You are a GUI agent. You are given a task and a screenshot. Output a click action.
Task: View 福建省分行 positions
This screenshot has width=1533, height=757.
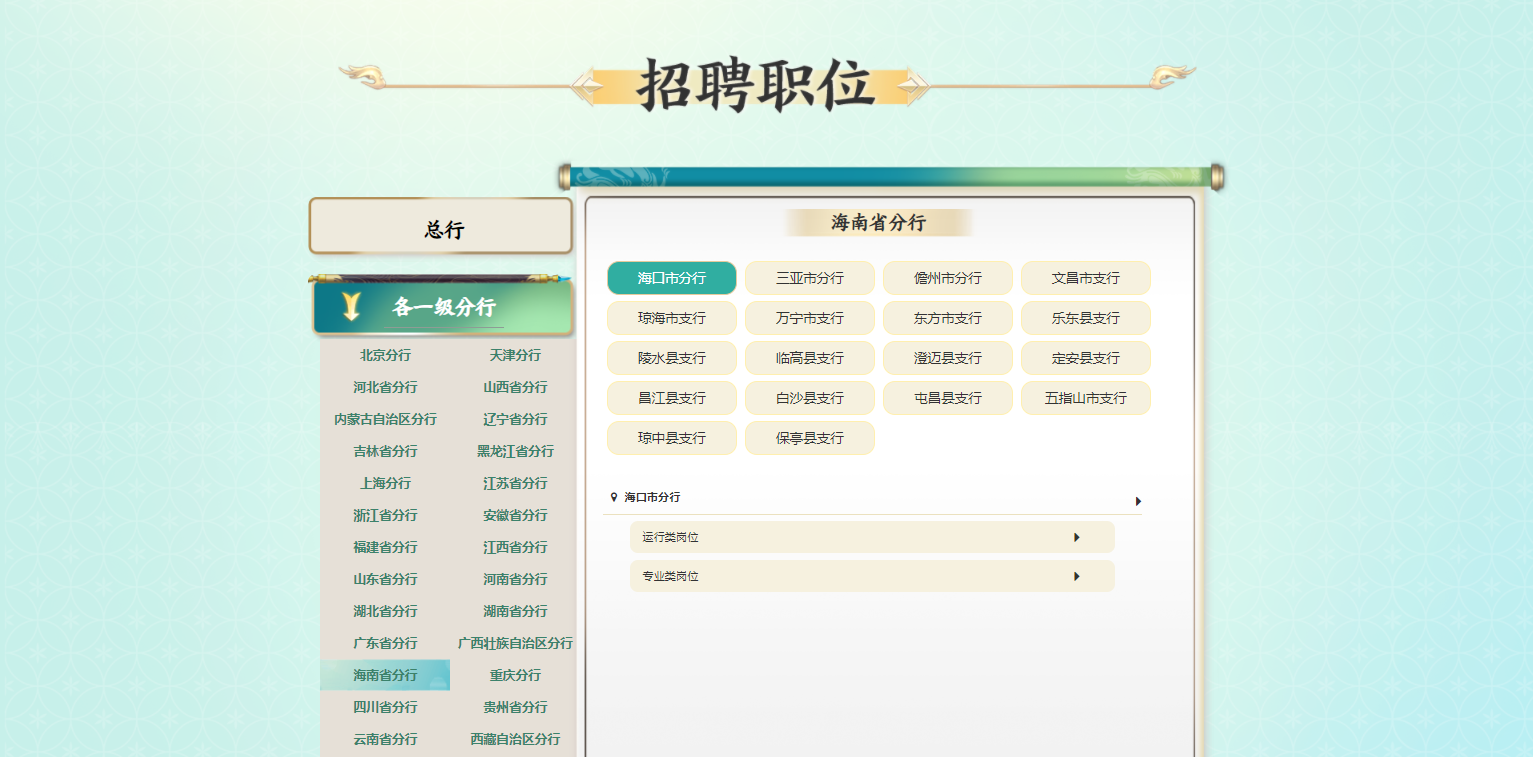click(385, 547)
